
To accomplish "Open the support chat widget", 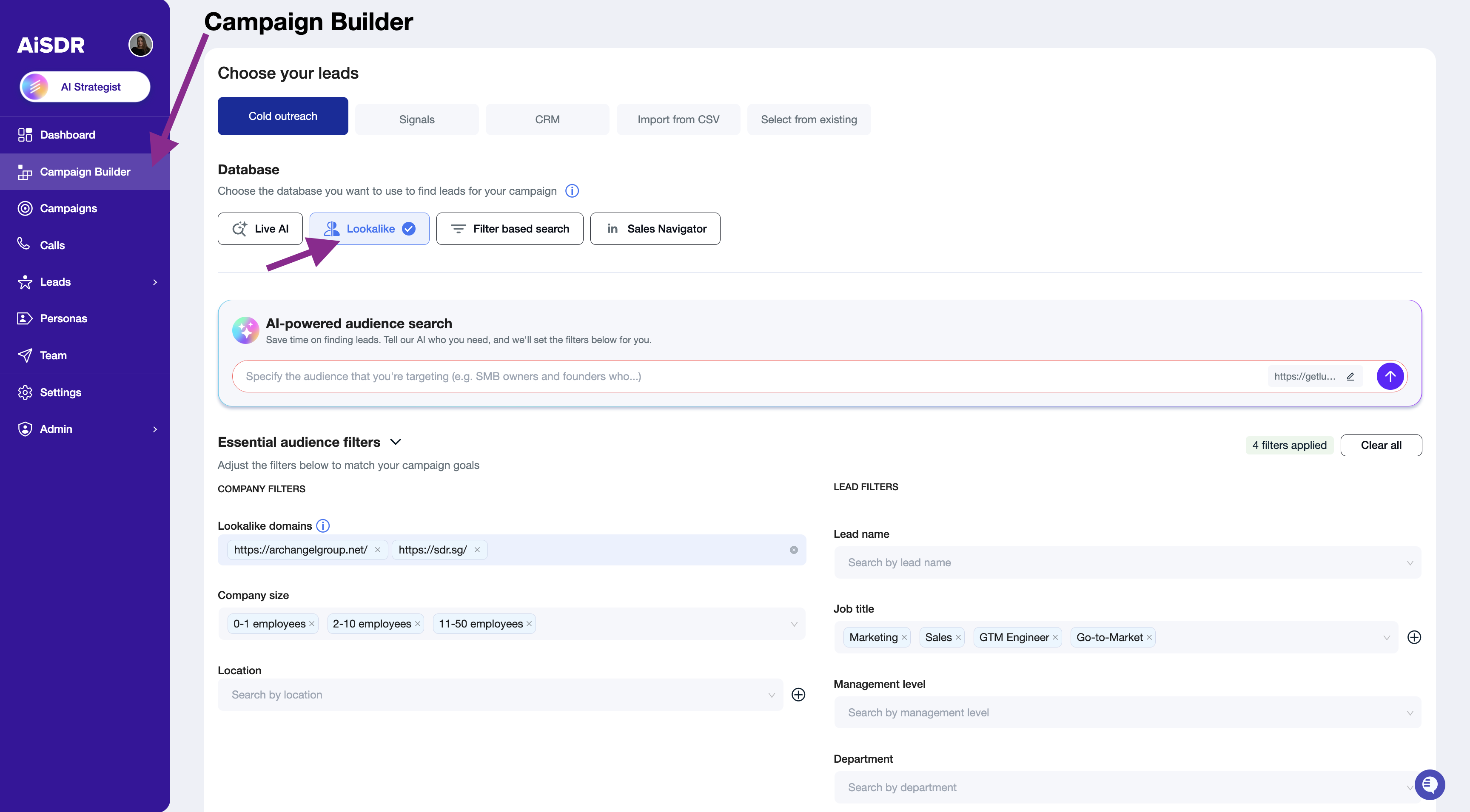I will click(1430, 785).
